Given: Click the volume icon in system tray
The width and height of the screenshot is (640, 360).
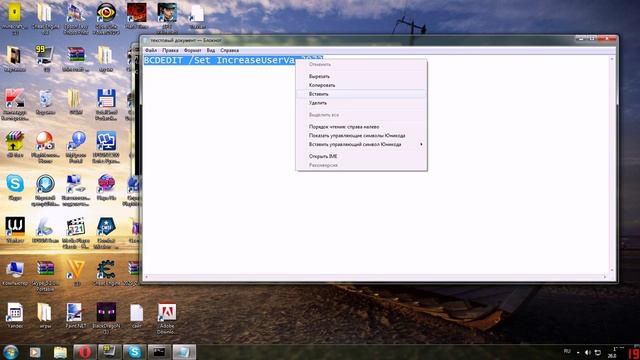Looking at the screenshot, I should pos(588,352).
